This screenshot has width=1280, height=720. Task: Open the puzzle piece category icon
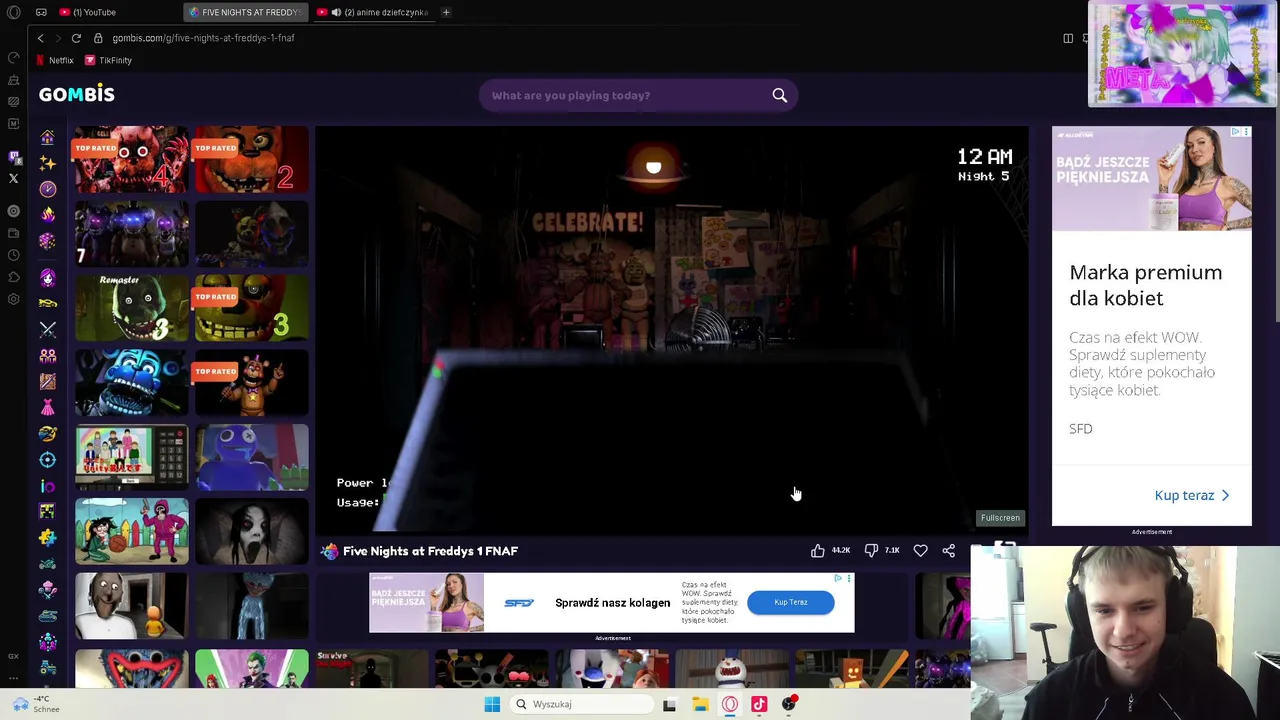coord(47,537)
